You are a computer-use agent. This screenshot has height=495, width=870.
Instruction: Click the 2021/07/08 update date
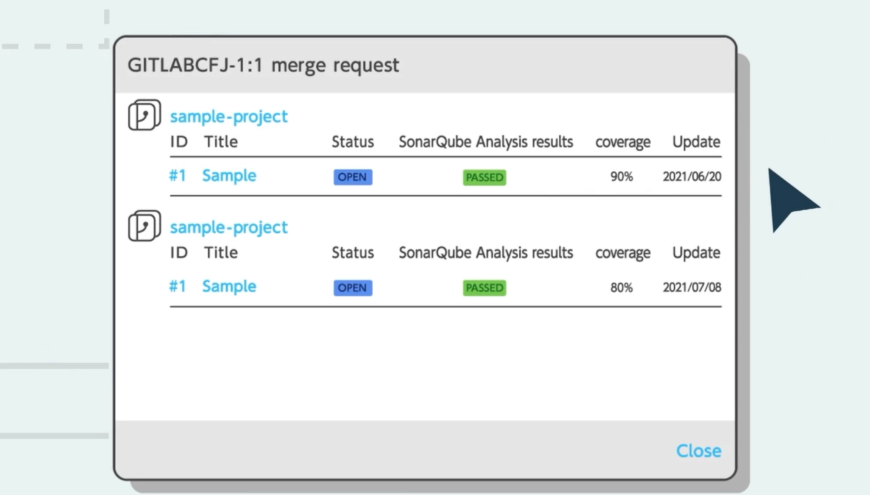pos(692,287)
